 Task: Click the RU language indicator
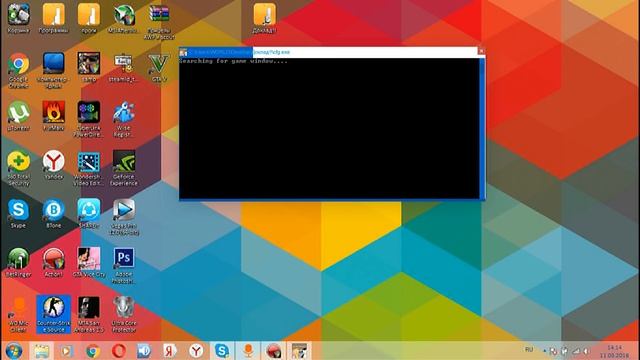pos(529,350)
